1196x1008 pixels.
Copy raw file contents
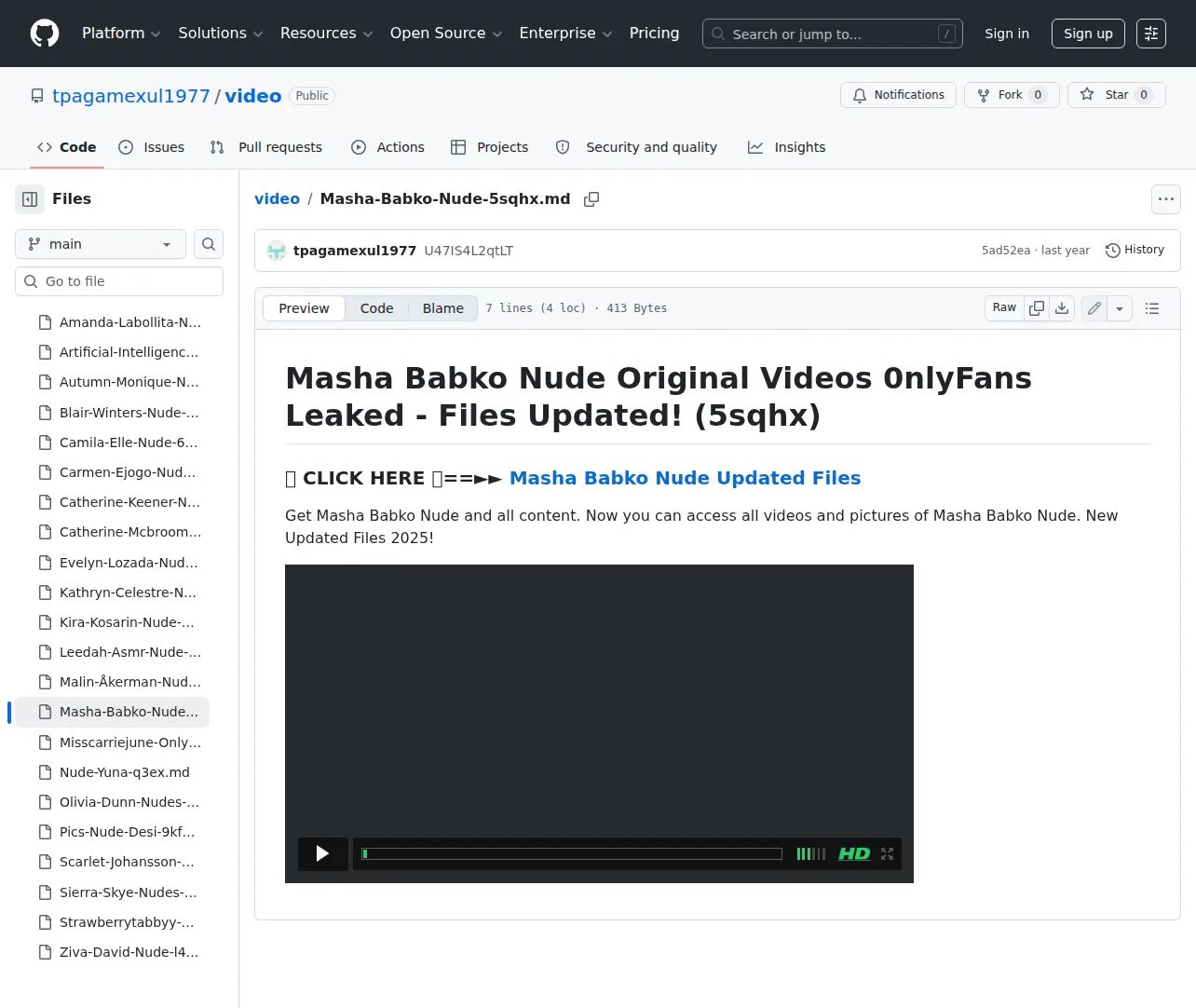click(1037, 308)
